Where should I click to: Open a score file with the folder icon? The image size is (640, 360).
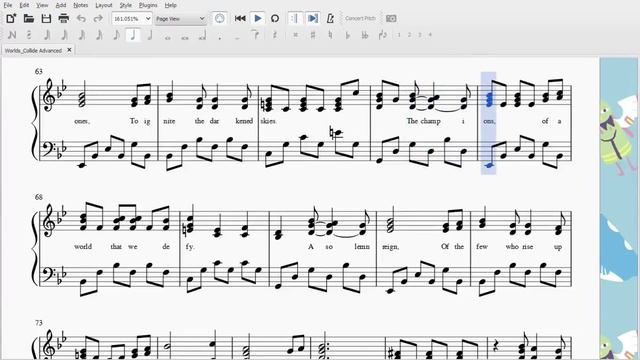(x=29, y=18)
